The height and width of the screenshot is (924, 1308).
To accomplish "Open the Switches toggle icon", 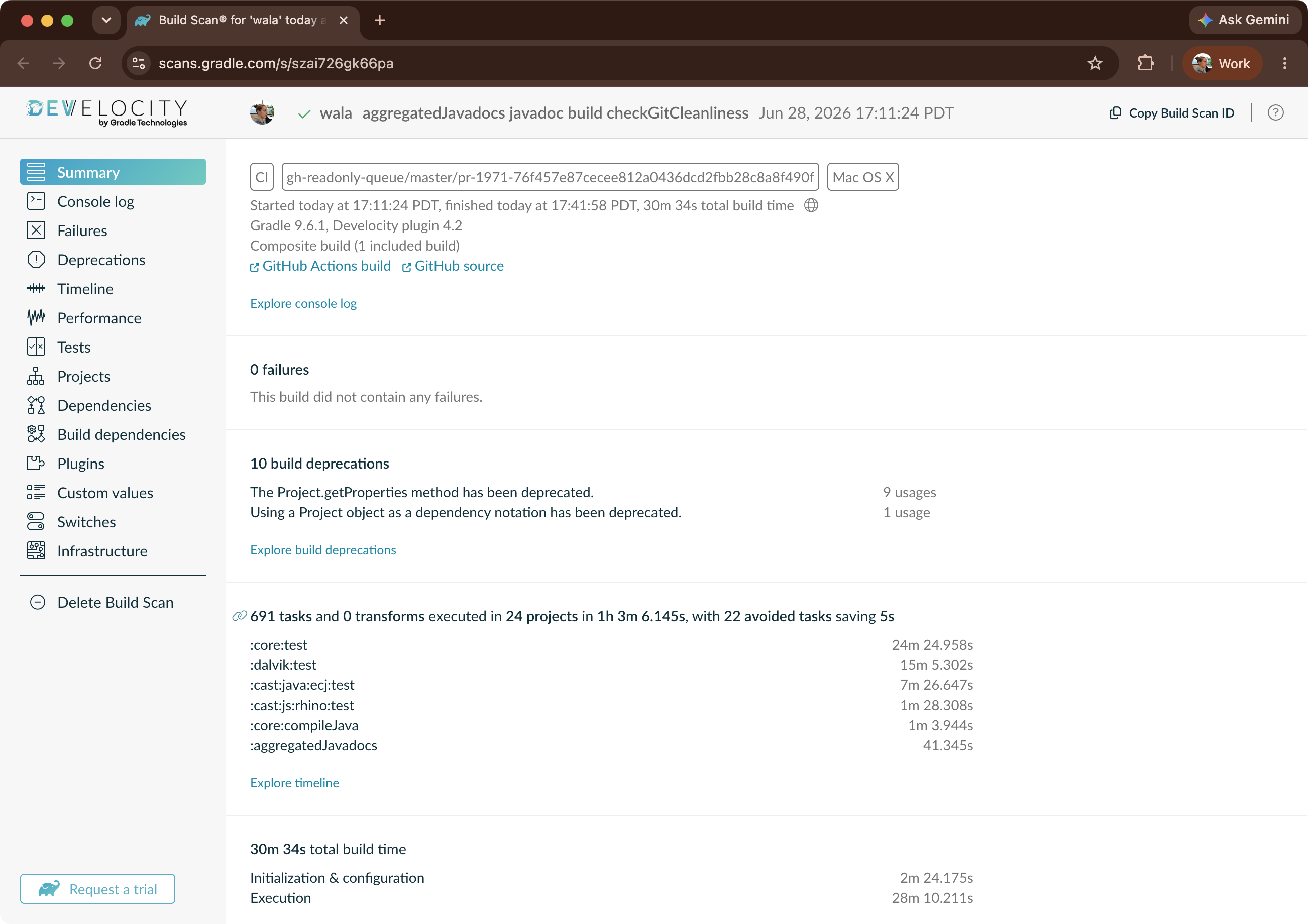I will tap(36, 521).
